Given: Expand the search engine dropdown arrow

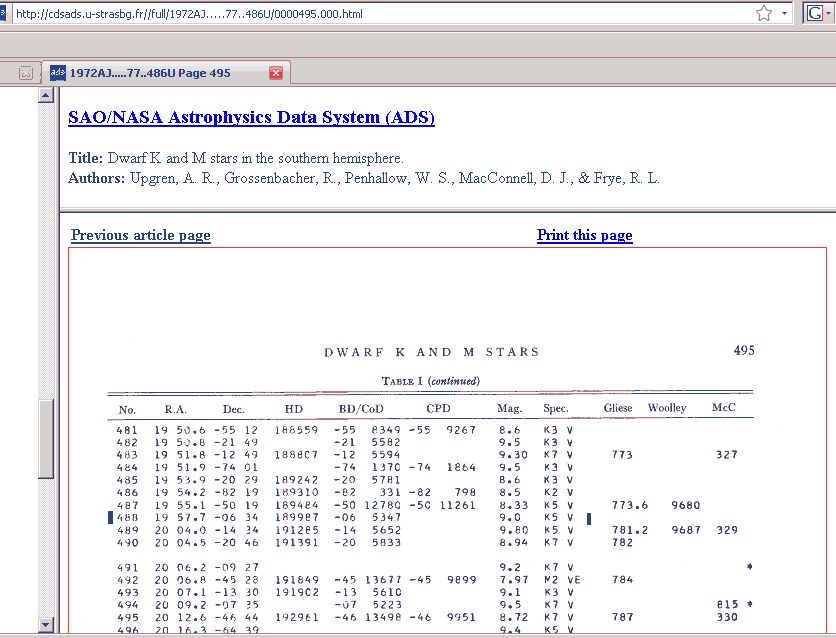Looking at the screenshot, I should click(830, 14).
